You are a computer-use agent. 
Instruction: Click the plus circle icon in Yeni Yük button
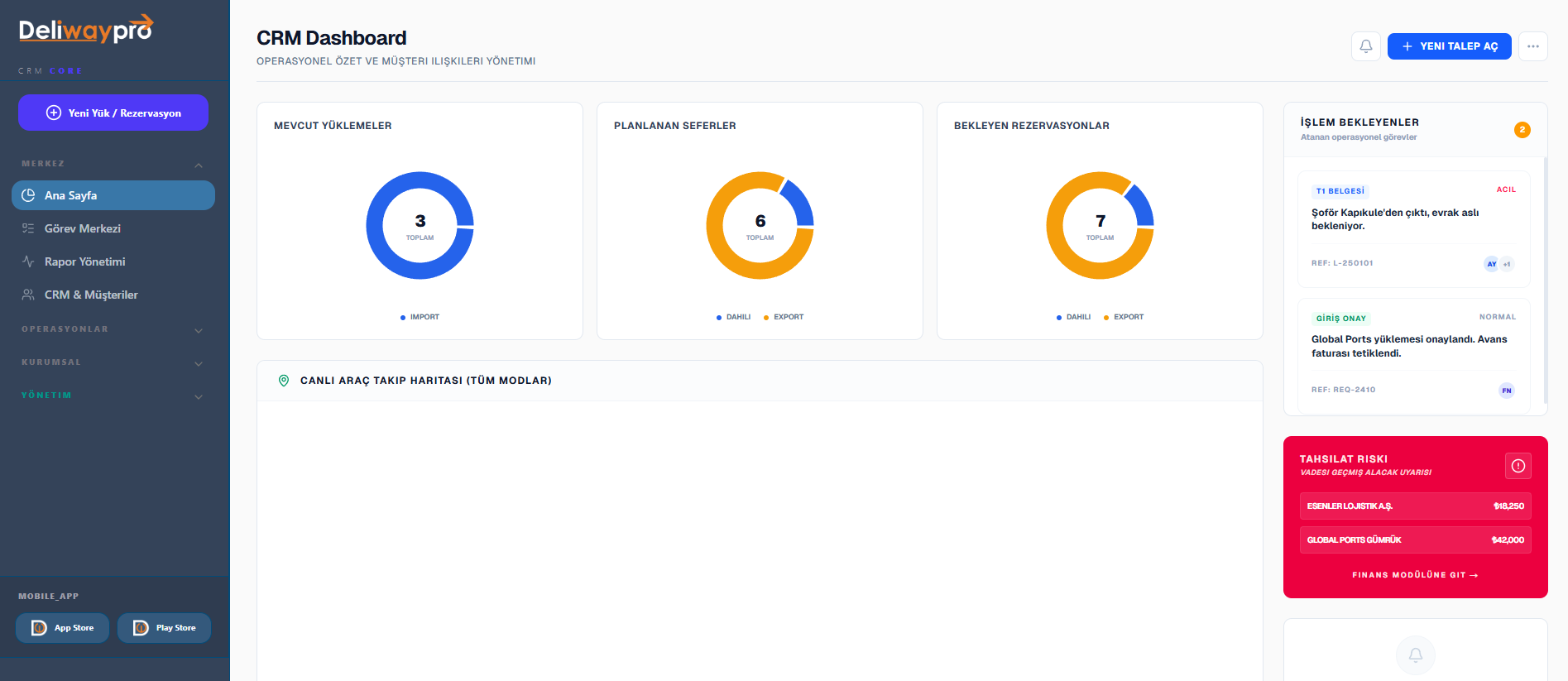coord(54,113)
